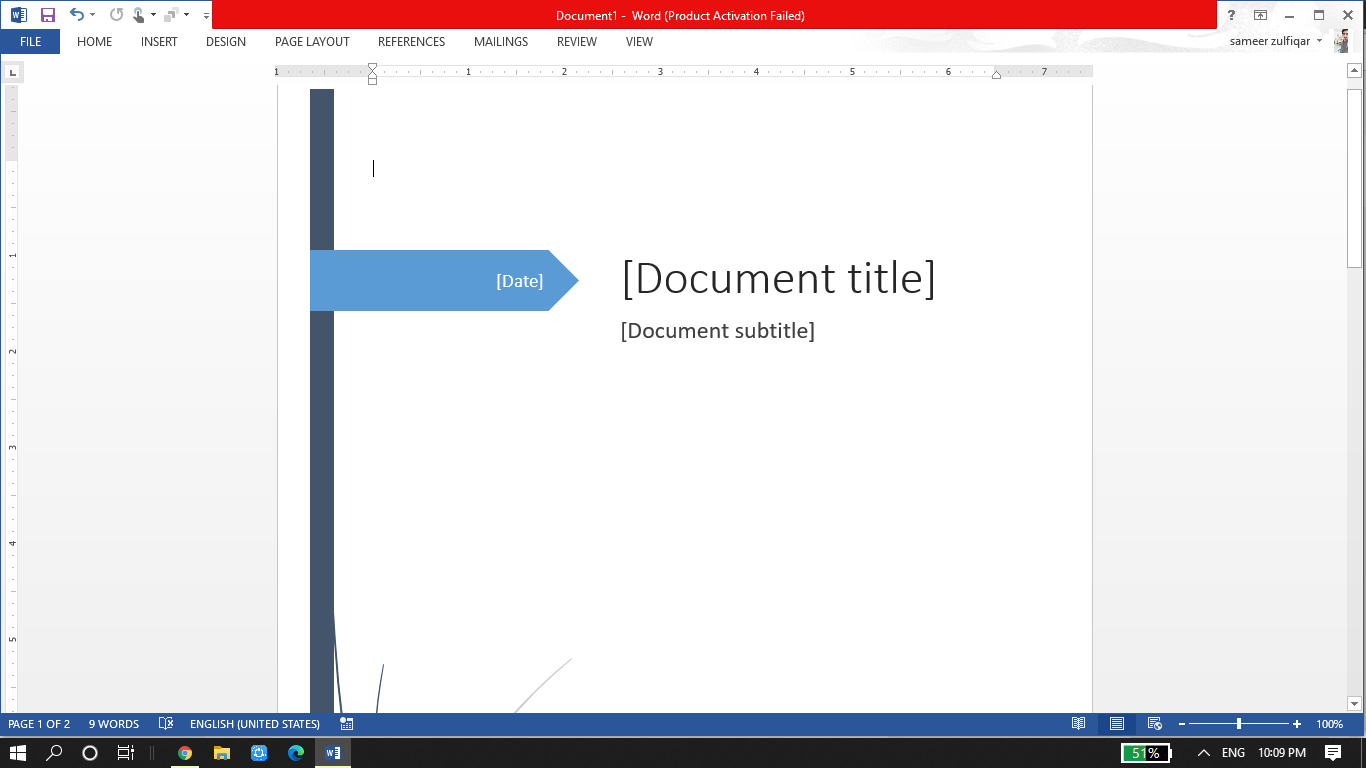Image resolution: width=1366 pixels, height=768 pixels.
Task: Enable Touch/Mouse mode from Quick Access Toolbar
Action: click(140, 15)
